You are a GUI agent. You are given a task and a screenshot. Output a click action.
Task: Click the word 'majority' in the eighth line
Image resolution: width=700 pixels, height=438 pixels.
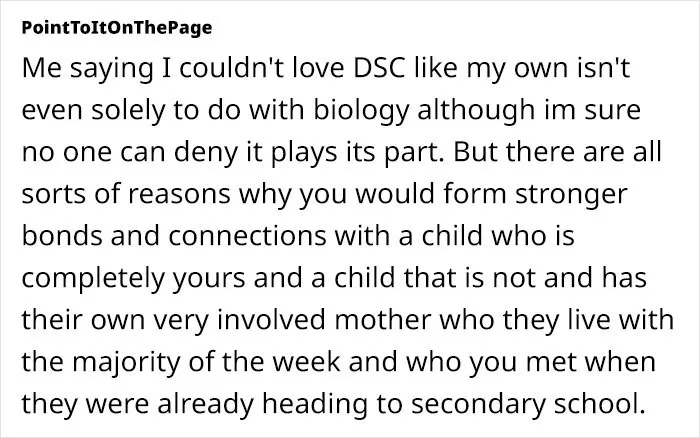(x=125, y=362)
